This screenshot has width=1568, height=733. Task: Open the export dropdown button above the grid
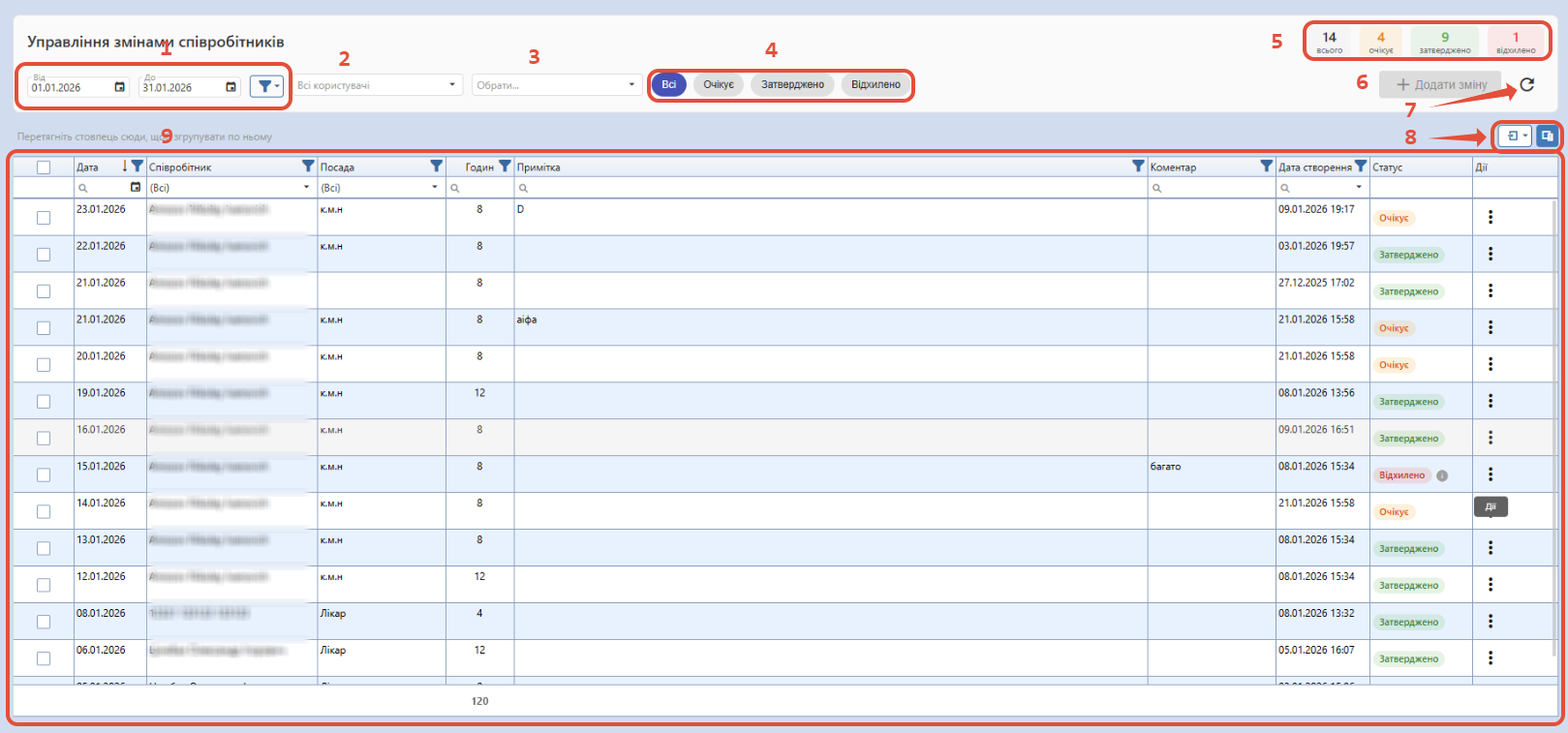click(x=1517, y=137)
